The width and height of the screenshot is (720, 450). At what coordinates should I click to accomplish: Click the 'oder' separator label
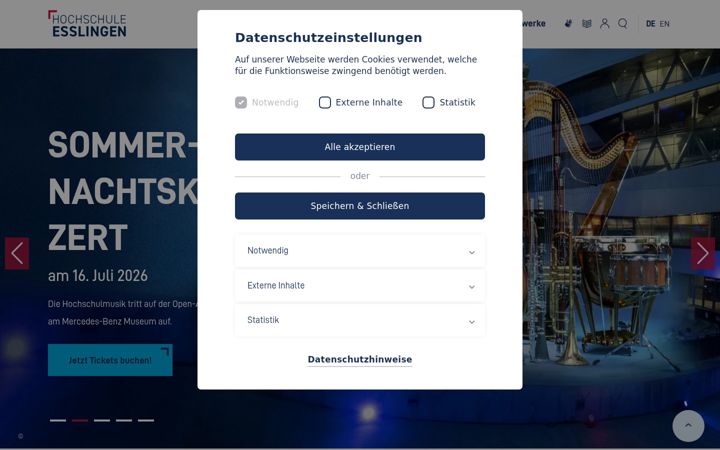pos(360,176)
